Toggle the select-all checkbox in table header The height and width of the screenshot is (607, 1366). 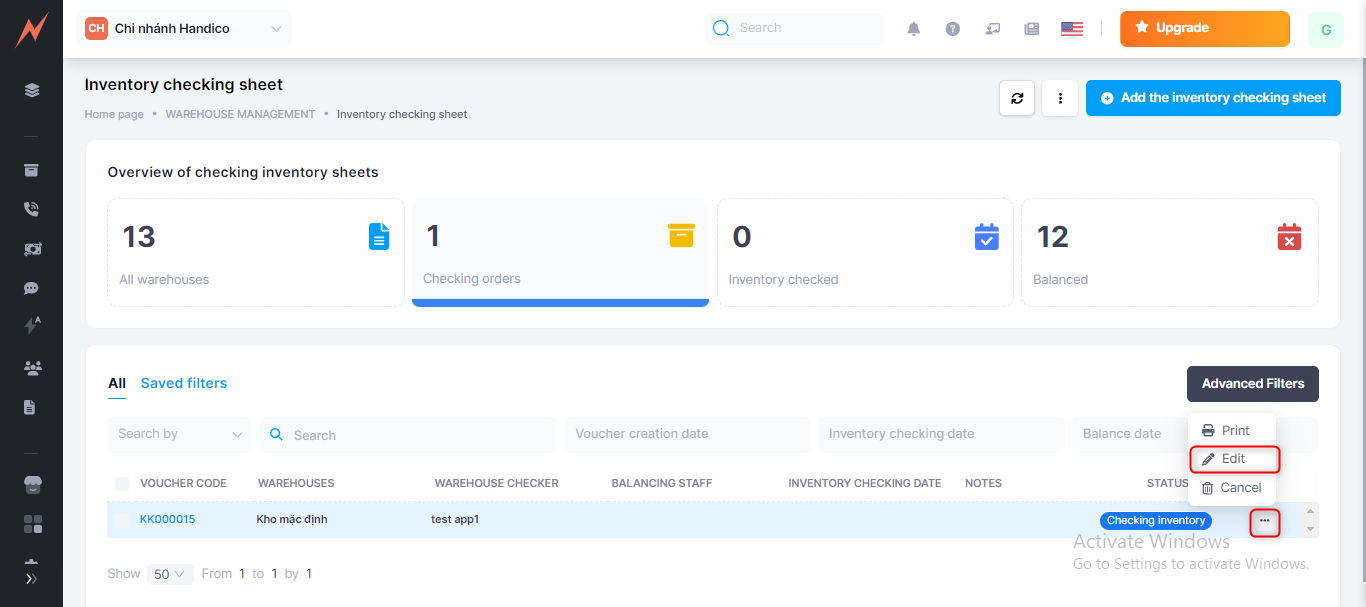[x=122, y=484]
